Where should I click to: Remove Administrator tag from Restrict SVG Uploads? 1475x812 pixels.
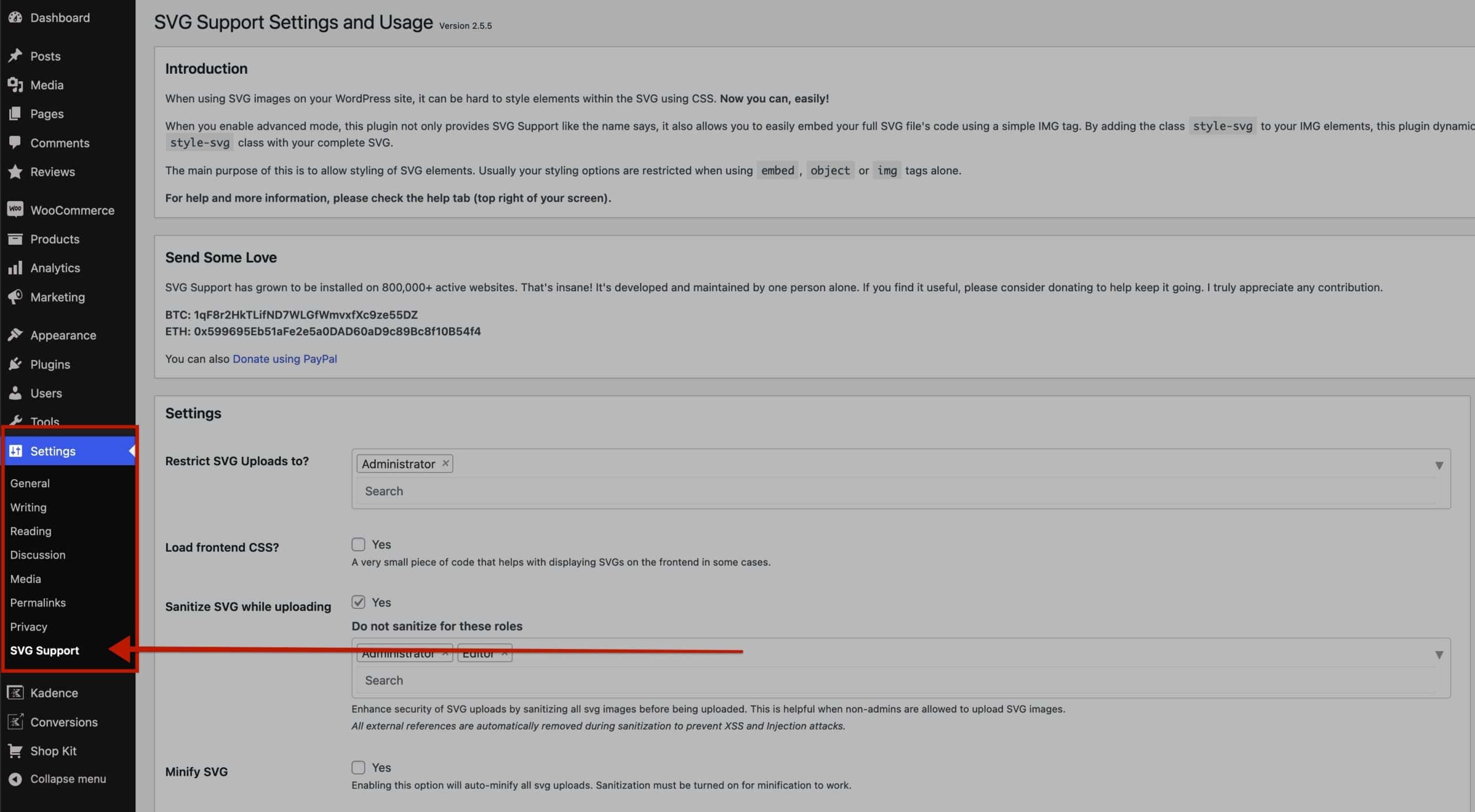click(x=445, y=464)
